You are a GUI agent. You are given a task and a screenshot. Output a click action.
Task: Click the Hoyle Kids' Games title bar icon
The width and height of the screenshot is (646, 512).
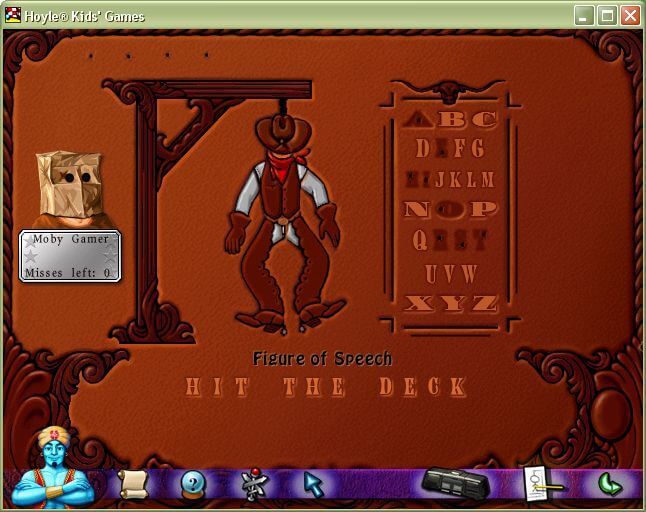13,16
